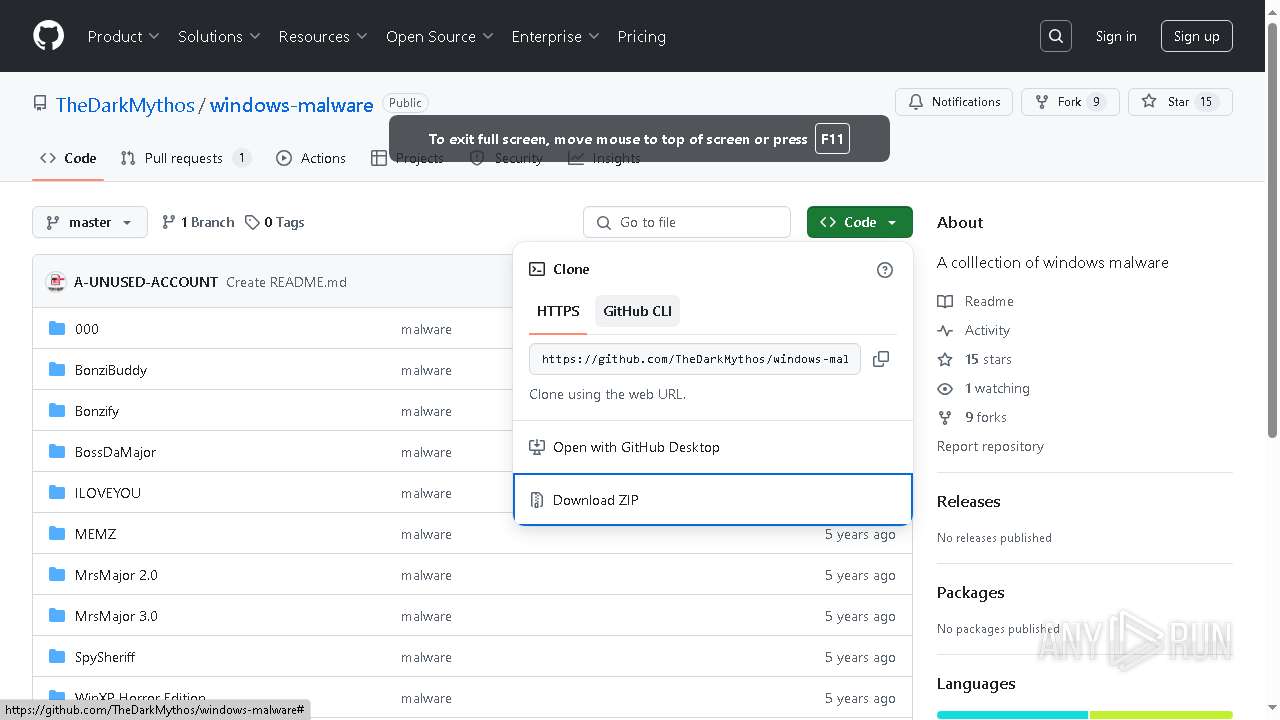Click the search magnifier icon in header

(x=1056, y=36)
